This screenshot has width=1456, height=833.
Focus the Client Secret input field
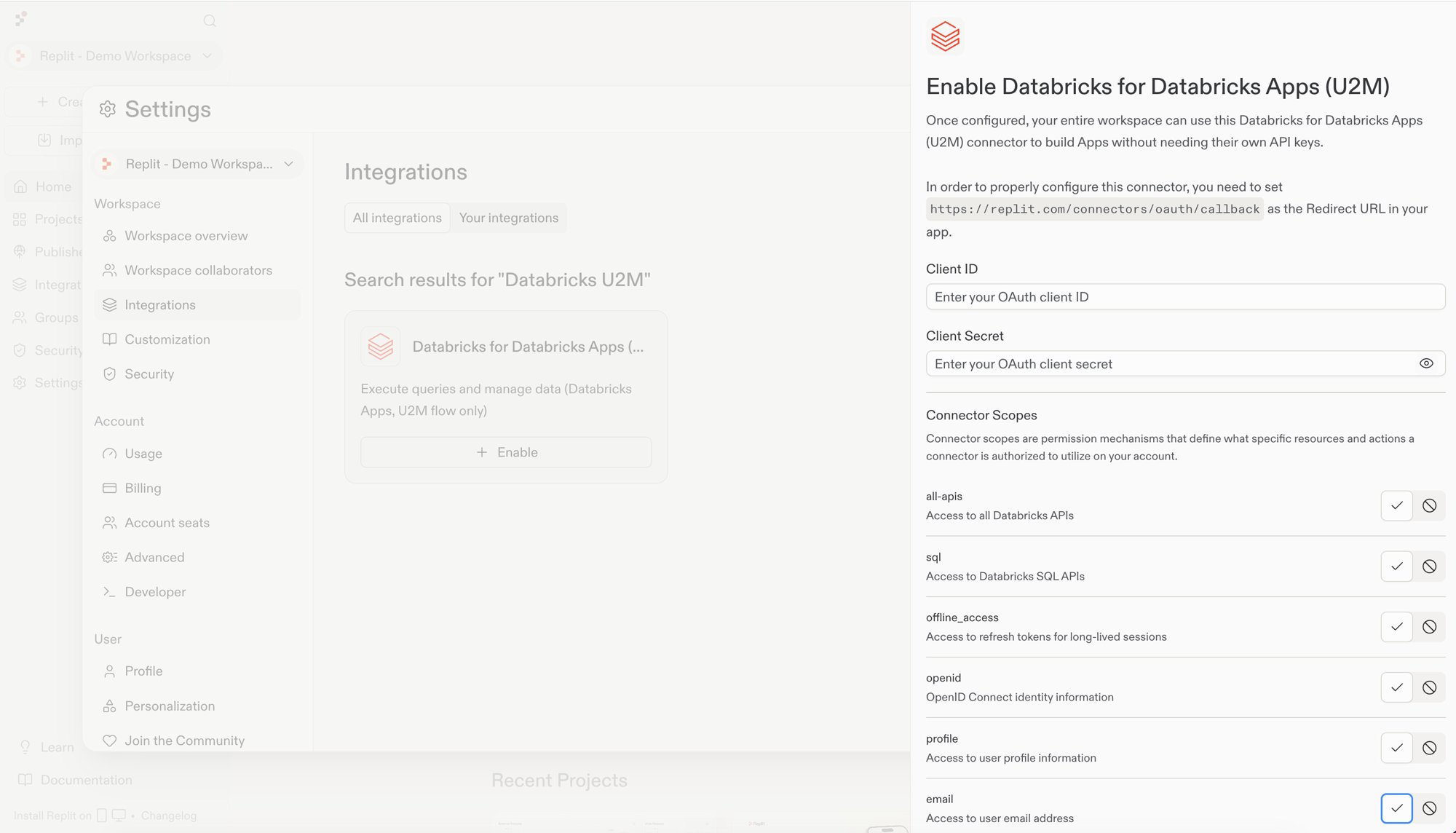1185,363
